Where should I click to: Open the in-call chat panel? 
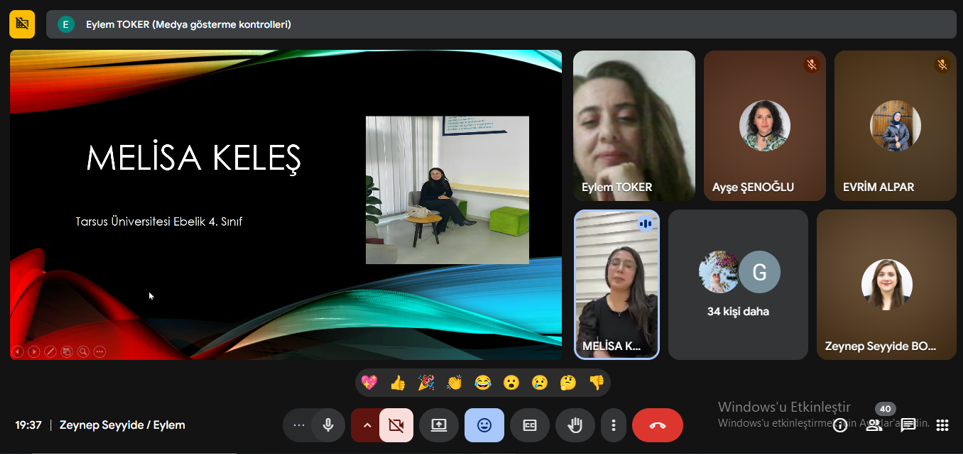(908, 425)
